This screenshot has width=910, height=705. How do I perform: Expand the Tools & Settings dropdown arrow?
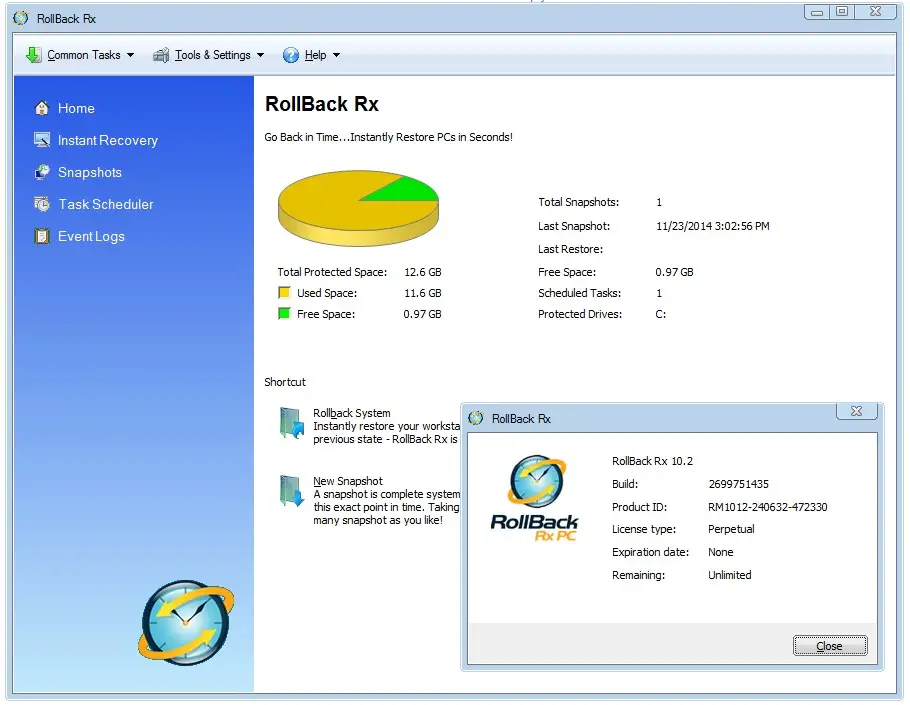point(261,55)
